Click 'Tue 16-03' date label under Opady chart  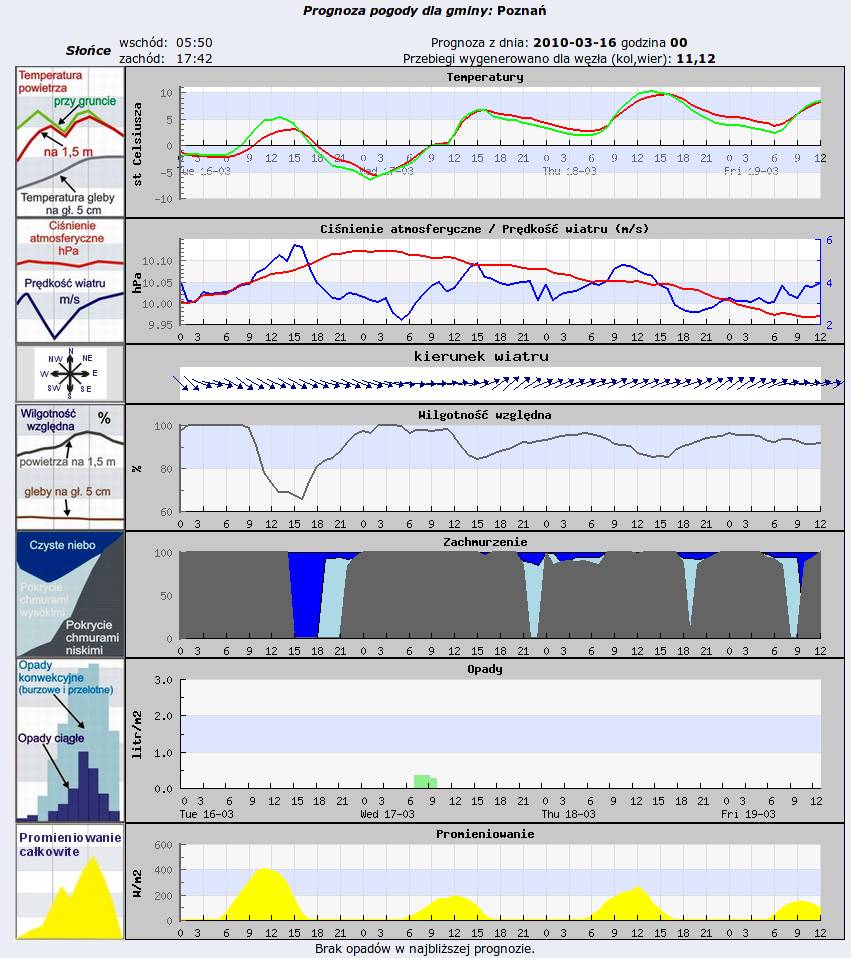[206, 814]
